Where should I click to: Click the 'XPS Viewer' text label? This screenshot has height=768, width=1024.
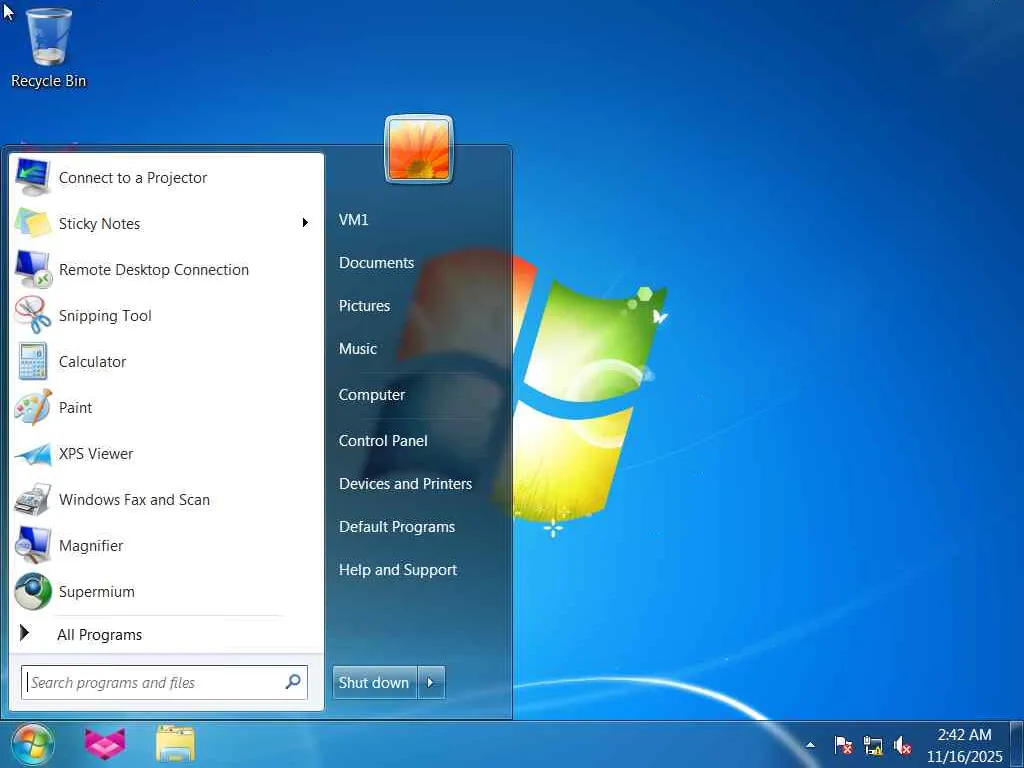(96, 454)
